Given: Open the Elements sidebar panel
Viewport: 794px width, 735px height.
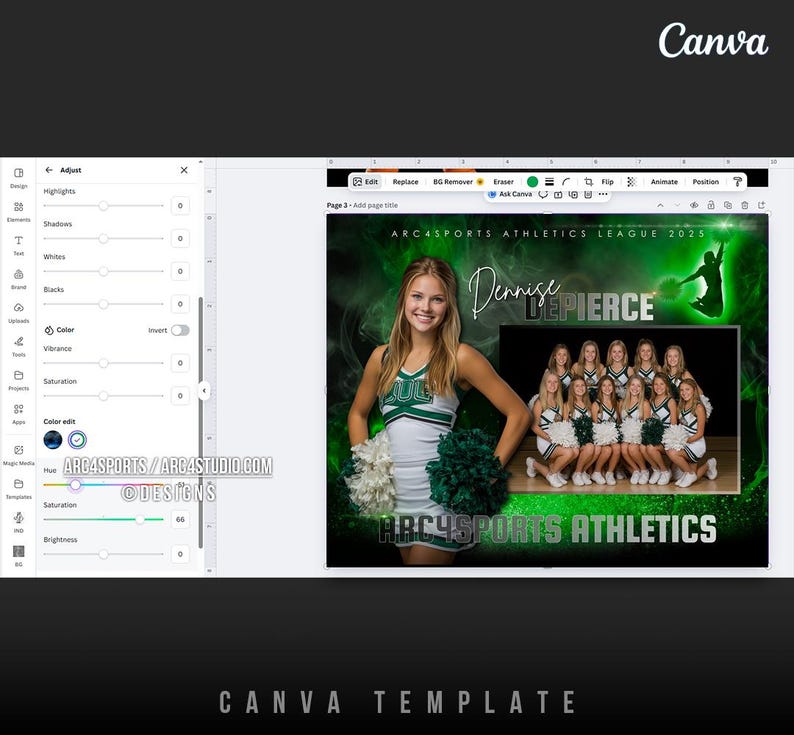Looking at the screenshot, I should (x=19, y=212).
